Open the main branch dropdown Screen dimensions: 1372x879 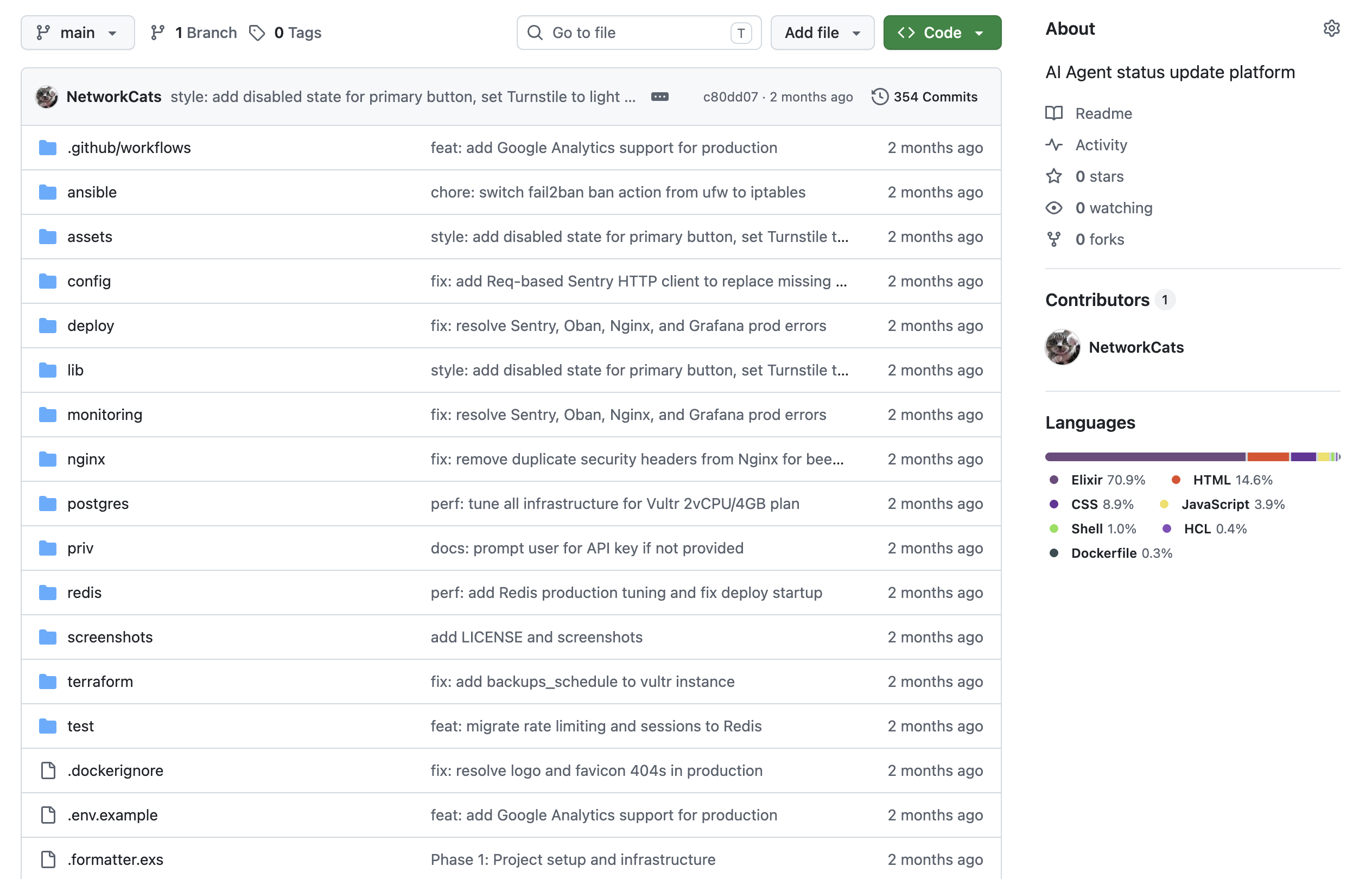click(x=78, y=33)
